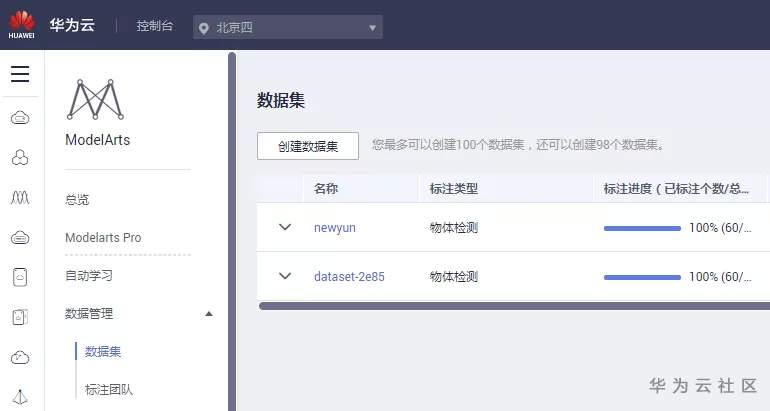Collapse the 数据管理 menu section
Image resolution: width=770 pixels, height=411 pixels.
point(209,313)
